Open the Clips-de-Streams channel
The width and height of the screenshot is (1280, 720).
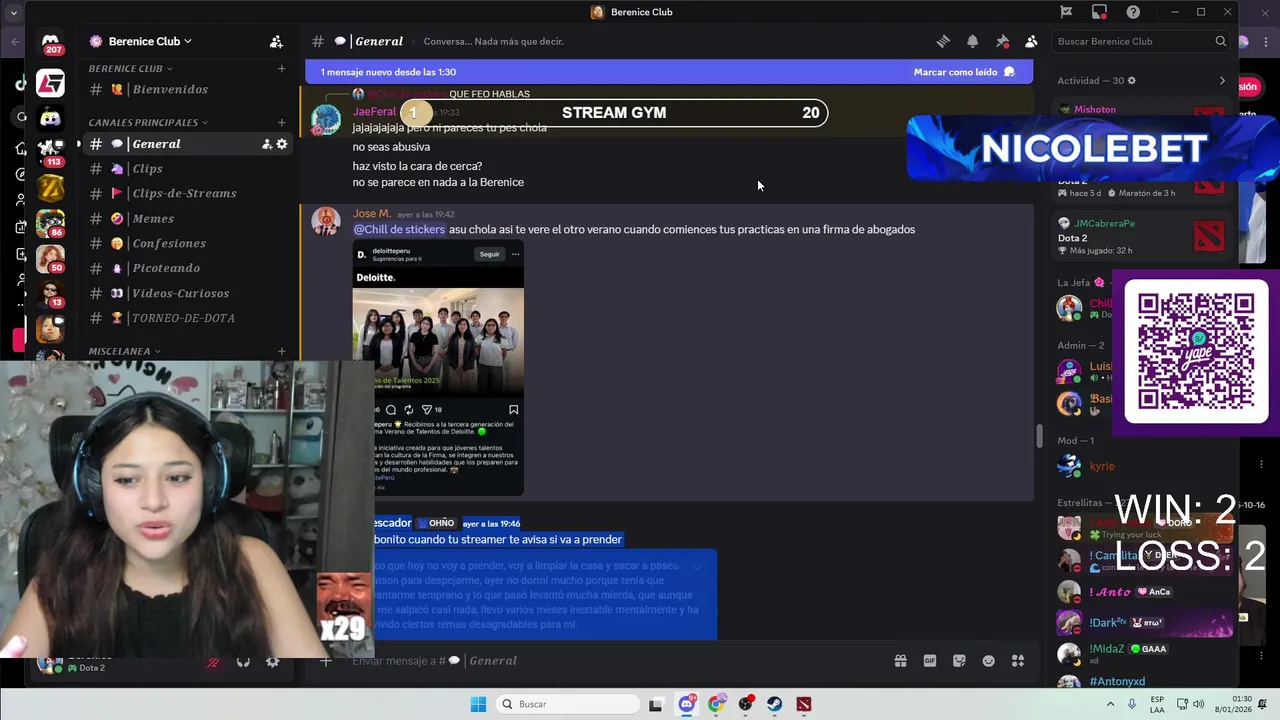[x=186, y=194]
